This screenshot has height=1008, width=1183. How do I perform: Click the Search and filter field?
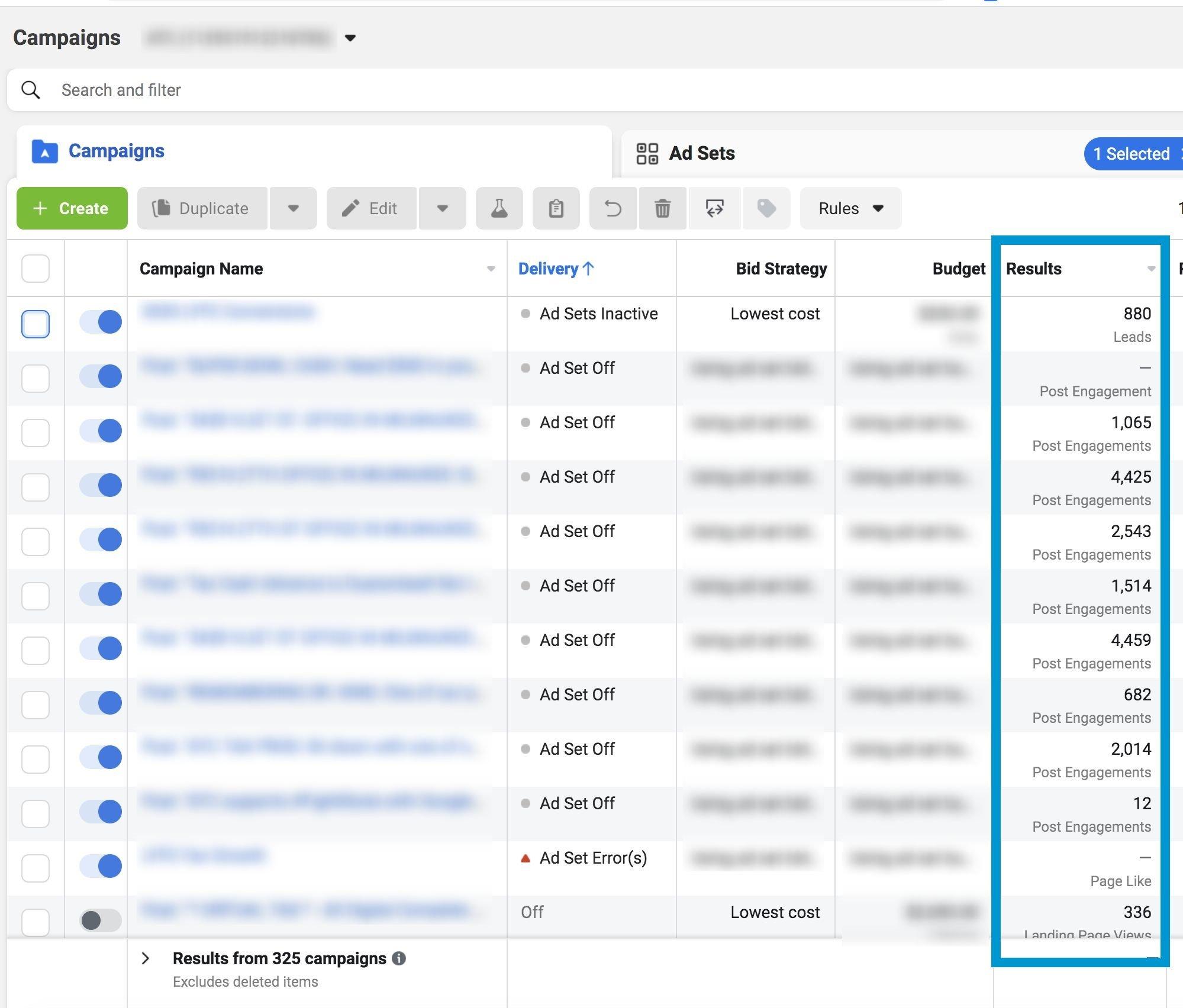[355, 90]
